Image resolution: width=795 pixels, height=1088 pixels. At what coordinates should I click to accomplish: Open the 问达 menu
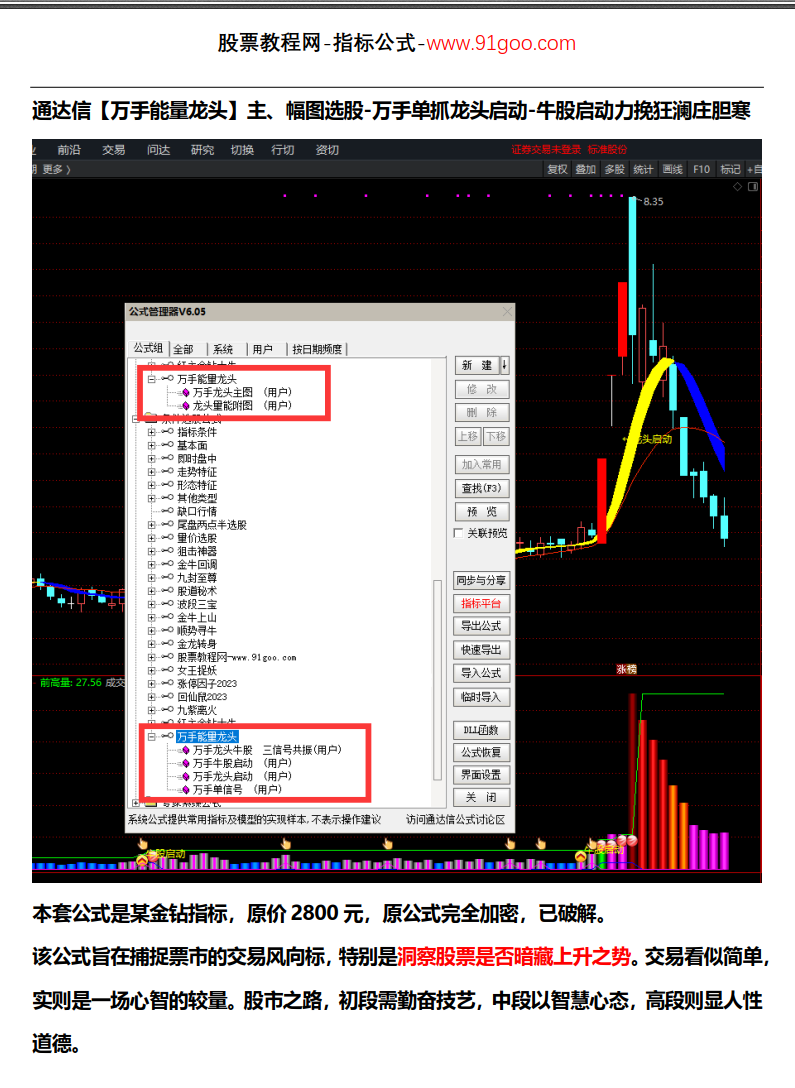tap(159, 150)
